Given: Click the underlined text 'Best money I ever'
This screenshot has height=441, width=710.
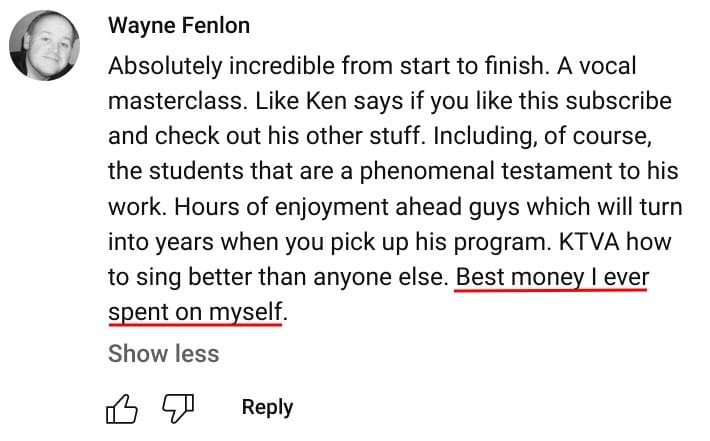Looking at the screenshot, I should 551,275.
